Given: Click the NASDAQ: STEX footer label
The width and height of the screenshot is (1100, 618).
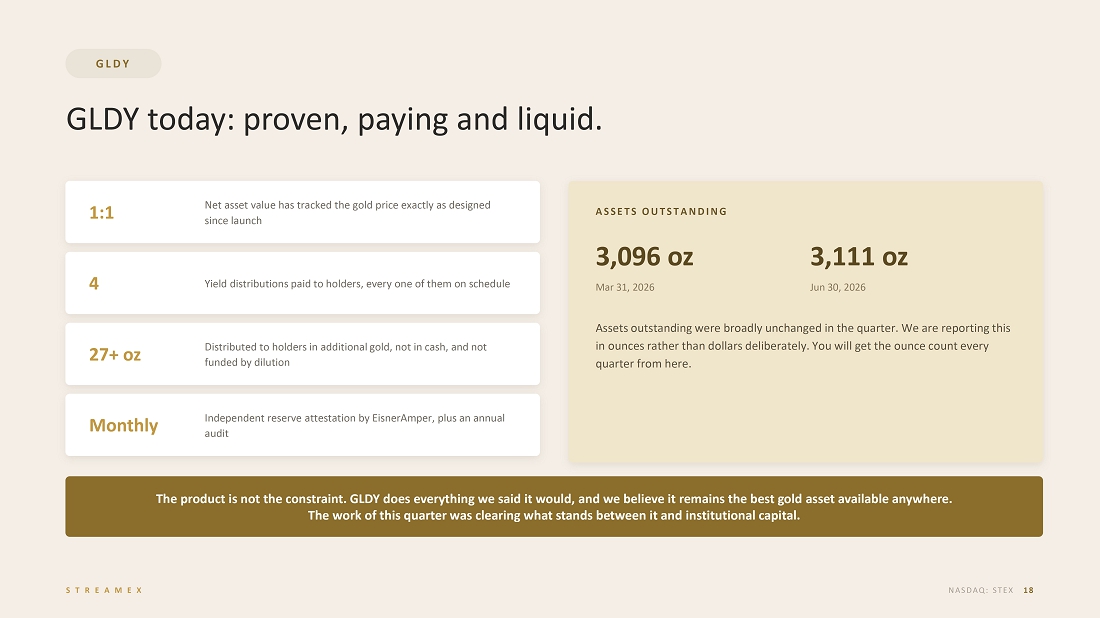Looking at the screenshot, I should point(981,590).
